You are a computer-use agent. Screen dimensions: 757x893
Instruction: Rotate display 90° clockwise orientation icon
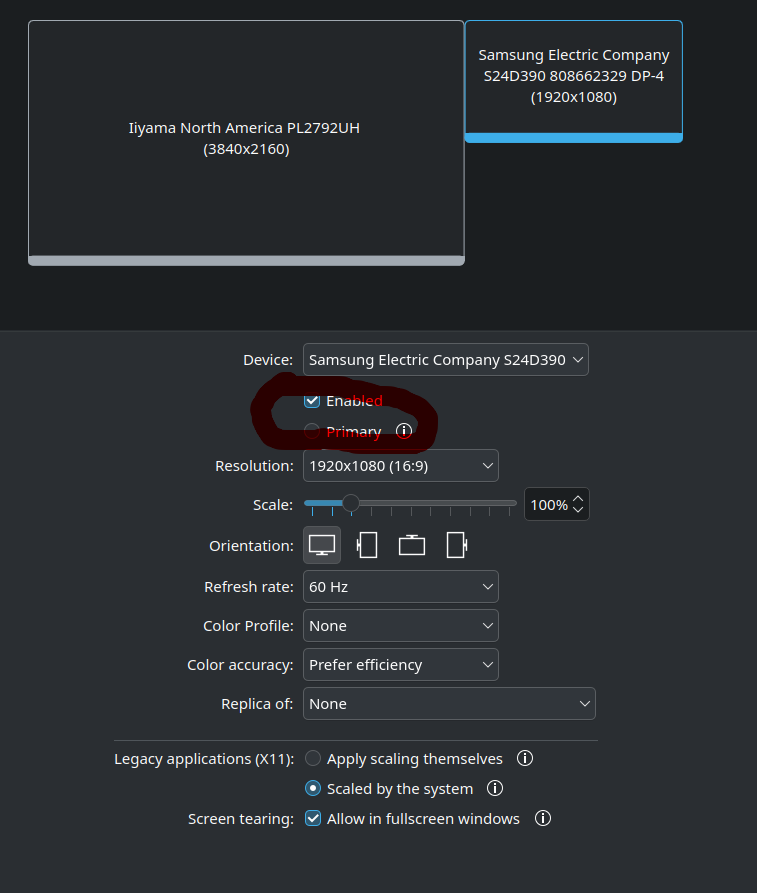tap(457, 546)
